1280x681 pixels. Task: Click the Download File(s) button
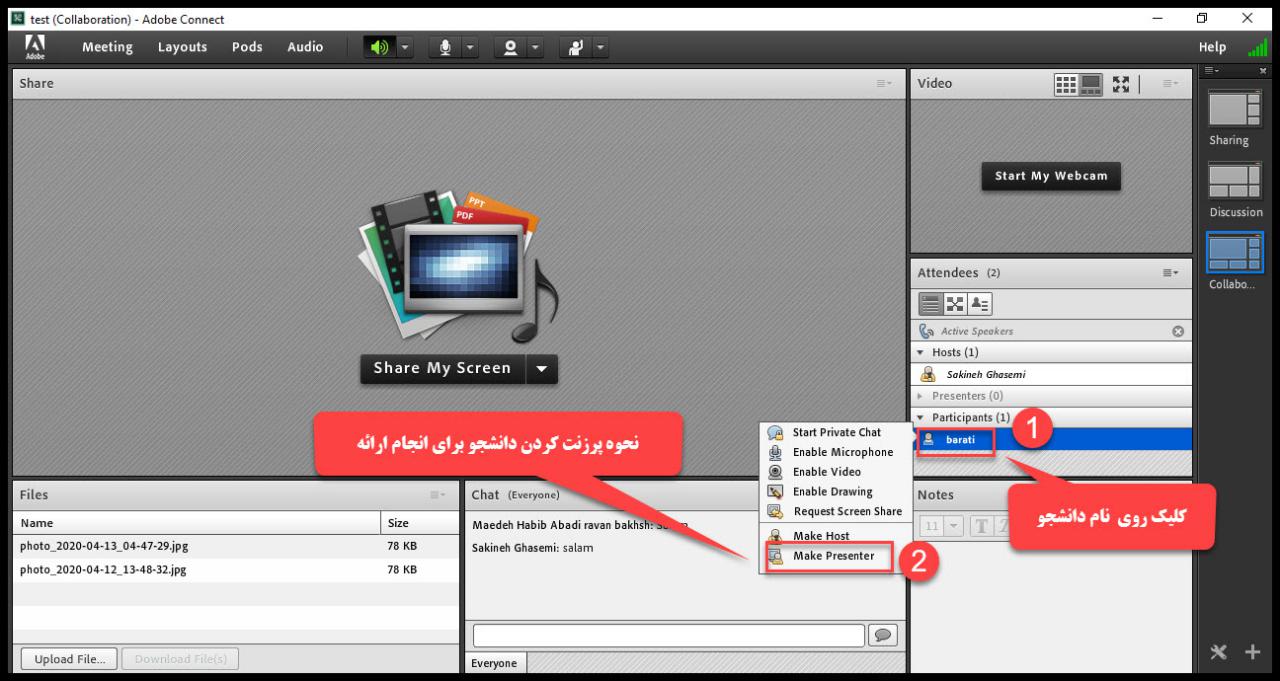(x=181, y=659)
